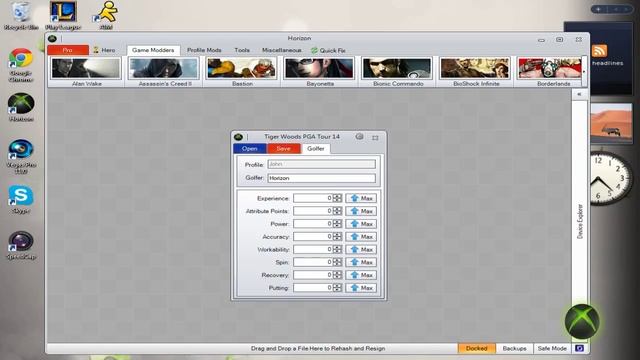
Task: Adjust the Spin spinner arrows
Action: click(x=337, y=262)
